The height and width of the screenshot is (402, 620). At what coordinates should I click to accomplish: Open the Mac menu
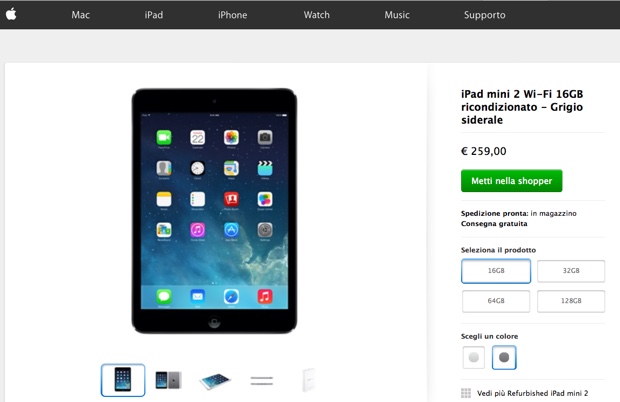point(80,15)
